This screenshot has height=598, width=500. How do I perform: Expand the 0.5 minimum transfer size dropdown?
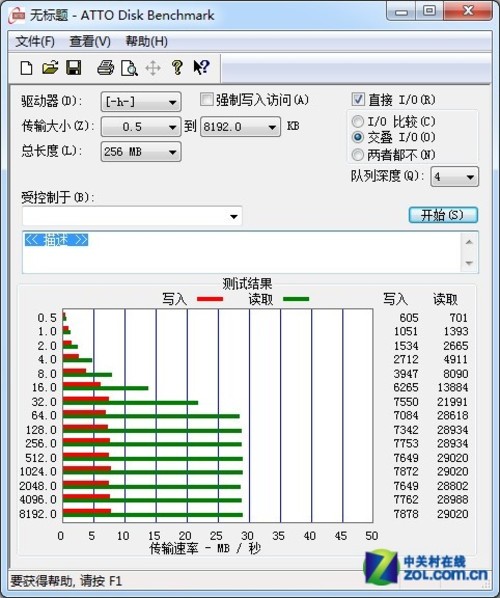tap(141, 127)
